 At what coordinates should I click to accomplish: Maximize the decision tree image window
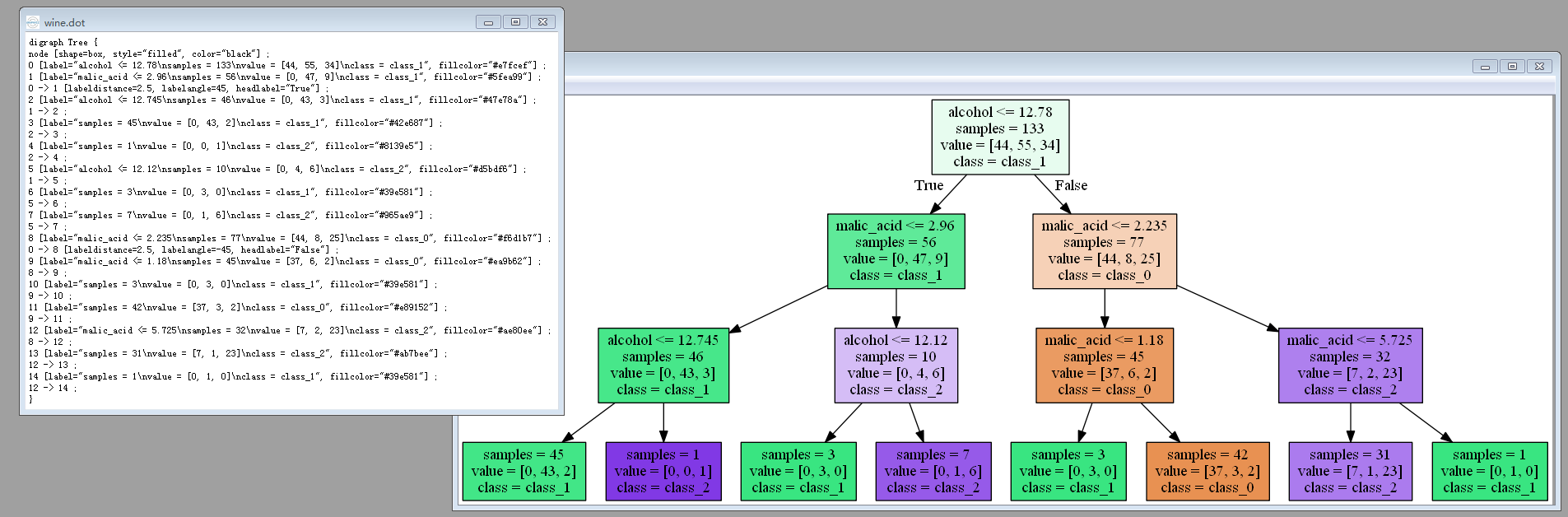[1512, 66]
